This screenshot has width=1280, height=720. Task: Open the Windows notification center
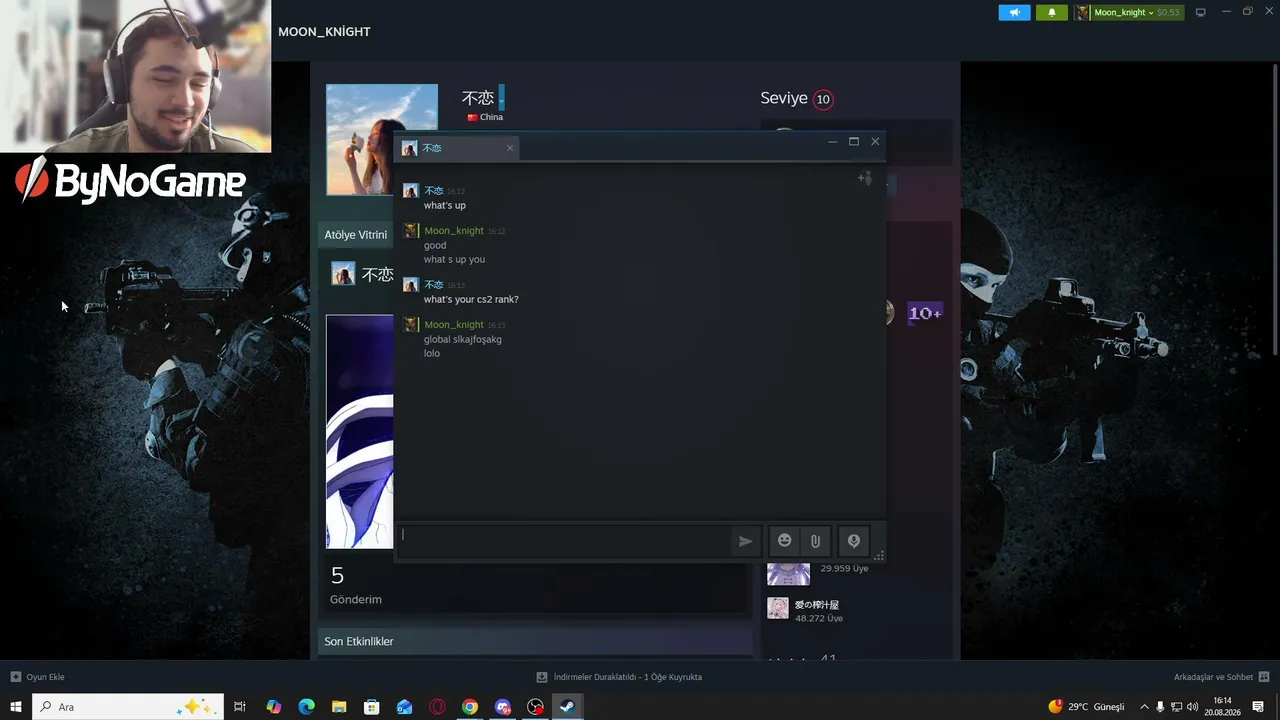[x=1258, y=707]
